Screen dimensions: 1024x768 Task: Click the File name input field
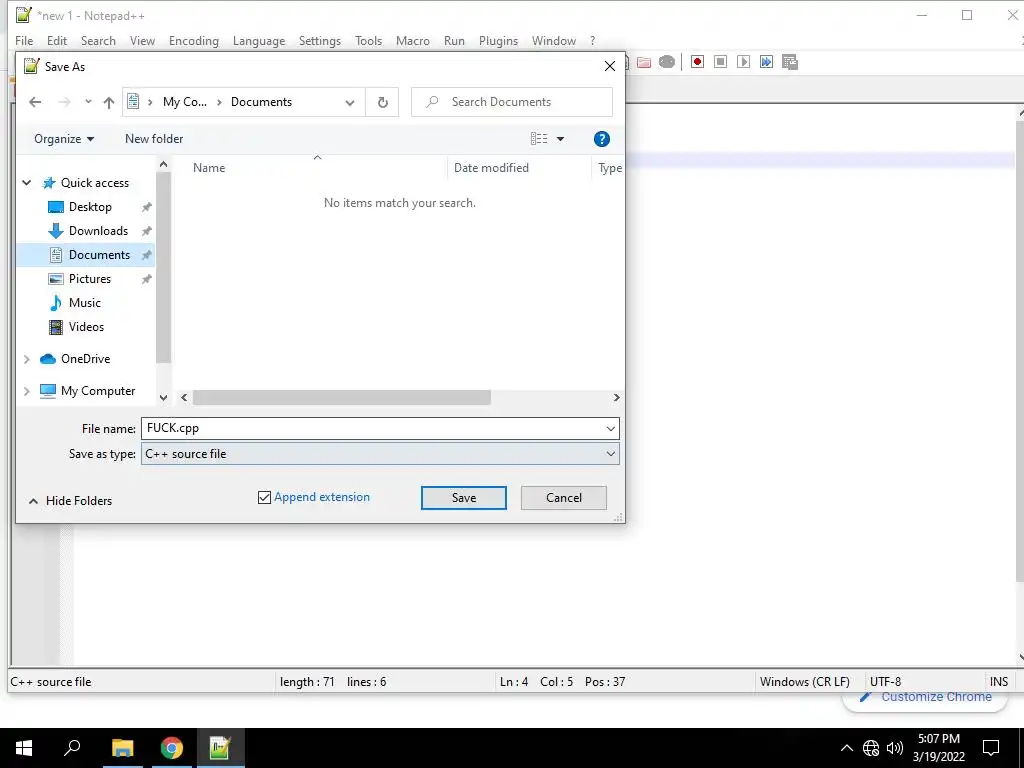point(372,428)
